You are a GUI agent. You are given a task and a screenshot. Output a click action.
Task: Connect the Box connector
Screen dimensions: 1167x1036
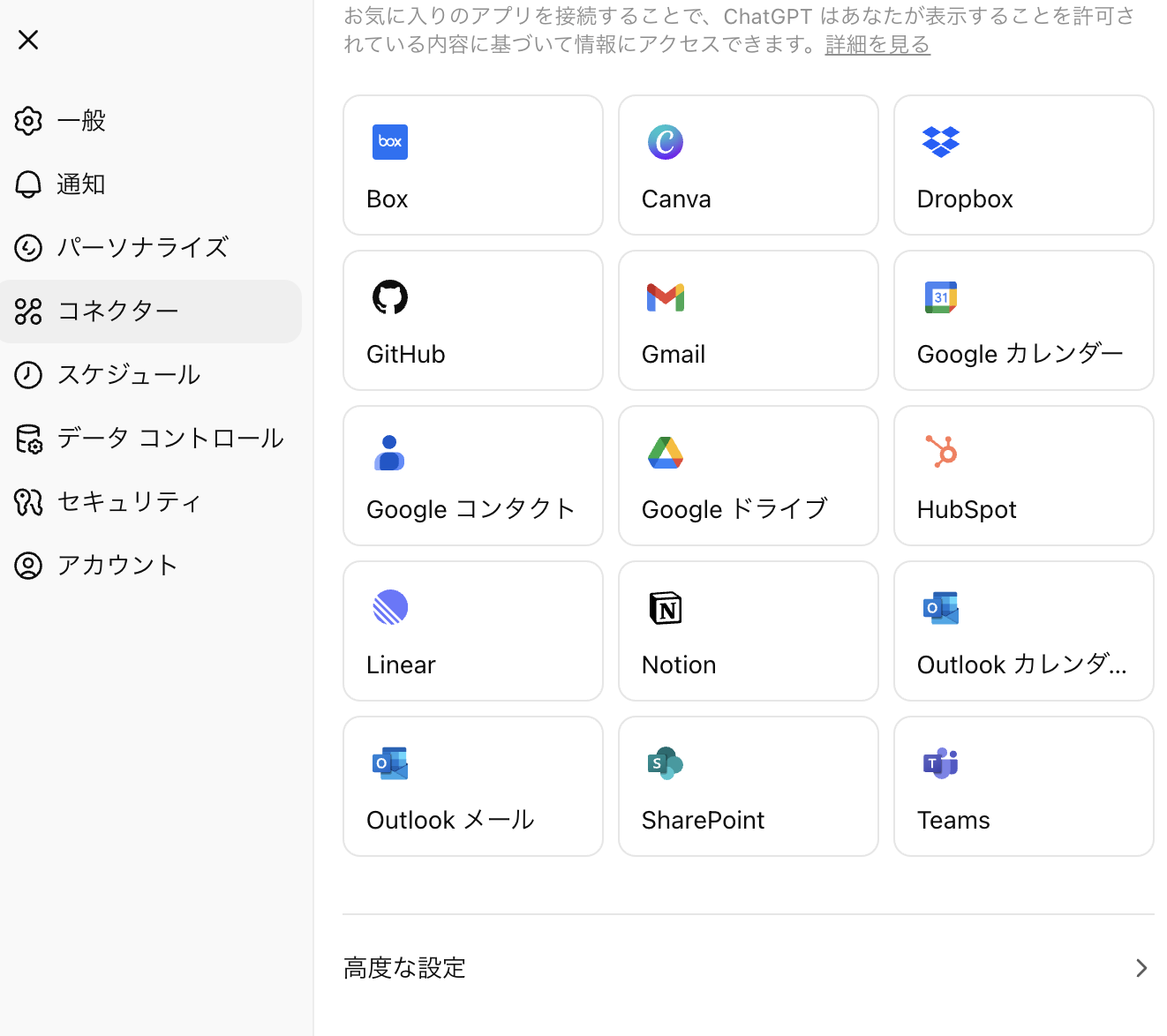pyautogui.click(x=472, y=165)
